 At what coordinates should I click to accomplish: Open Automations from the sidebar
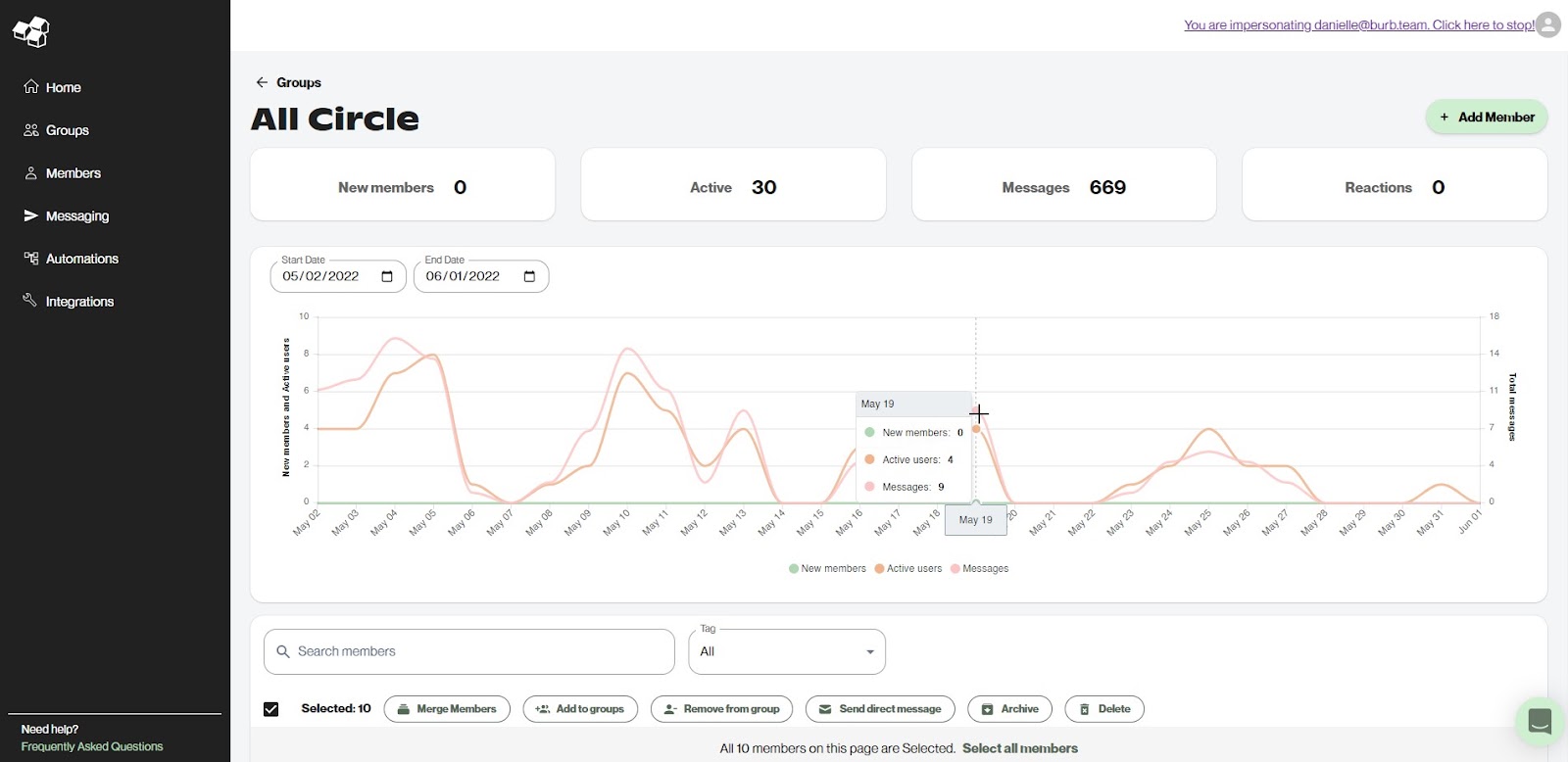coord(81,259)
